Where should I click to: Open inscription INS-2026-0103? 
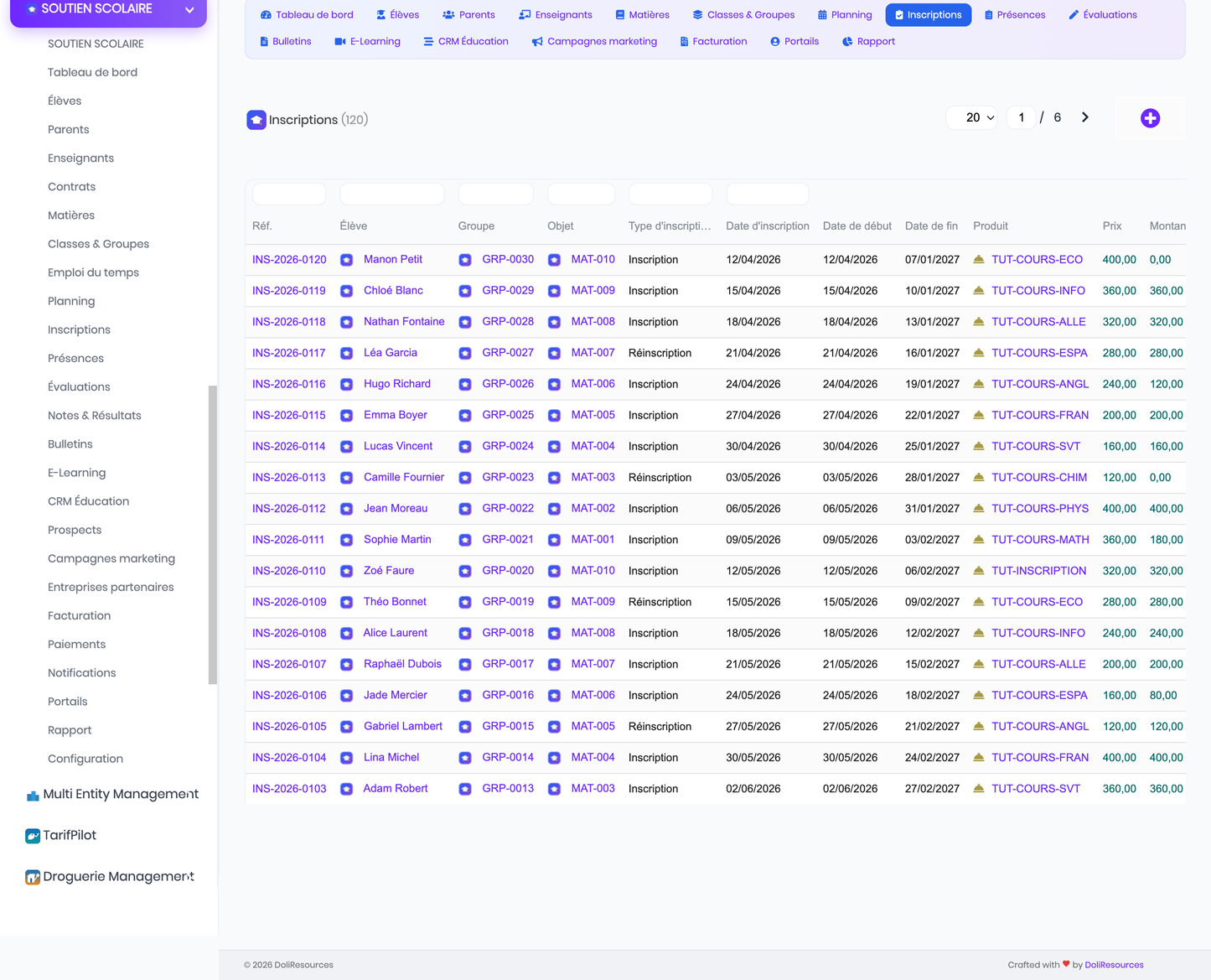point(289,789)
